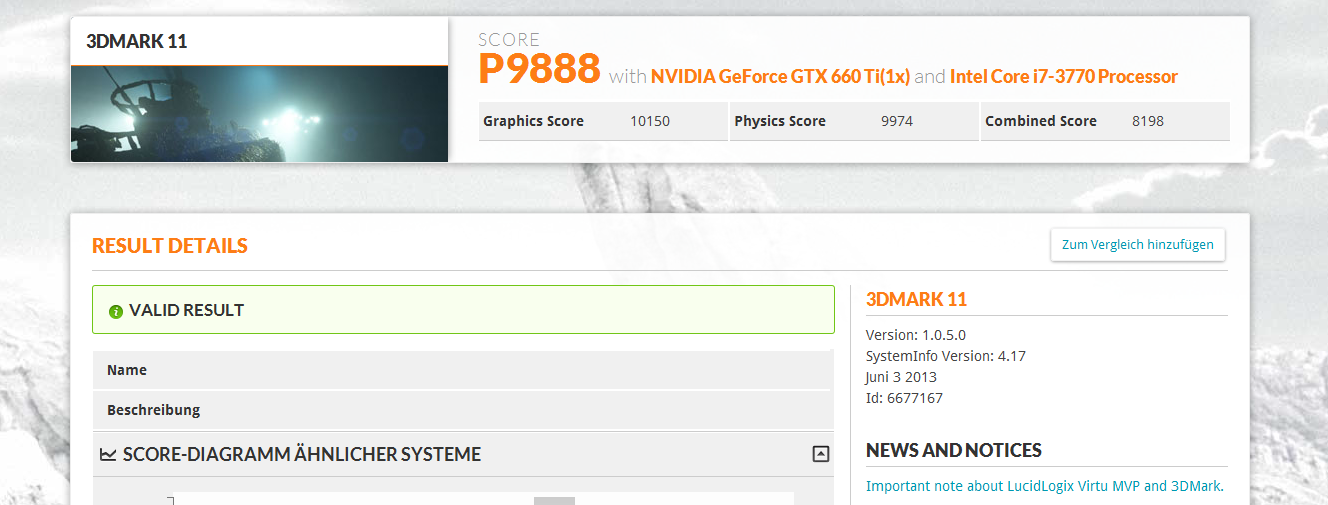Click the '3DMARK 11' title above the thumbnail
This screenshot has height=505, width=1328.
tap(137, 41)
